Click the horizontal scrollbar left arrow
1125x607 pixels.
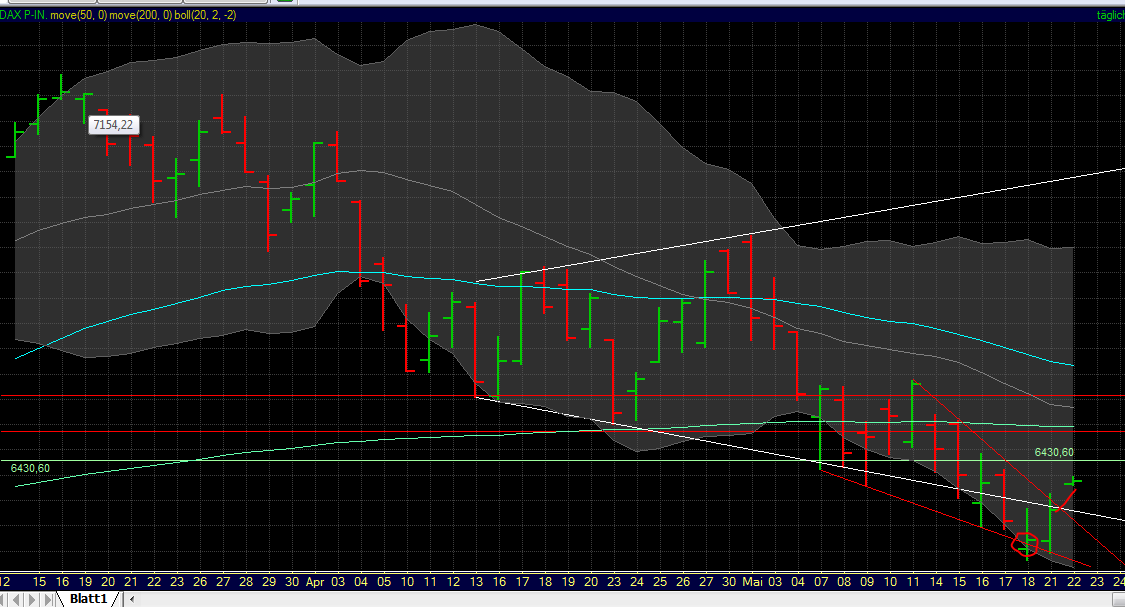131,598
